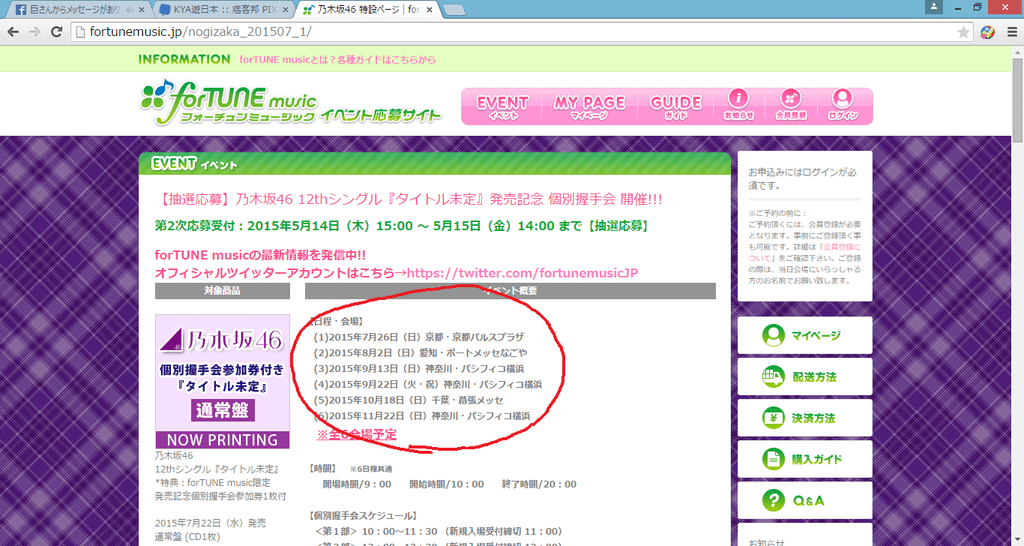This screenshot has width=1024, height=546.
Task: Click the ※全6会場予定 note
Action: click(357, 434)
